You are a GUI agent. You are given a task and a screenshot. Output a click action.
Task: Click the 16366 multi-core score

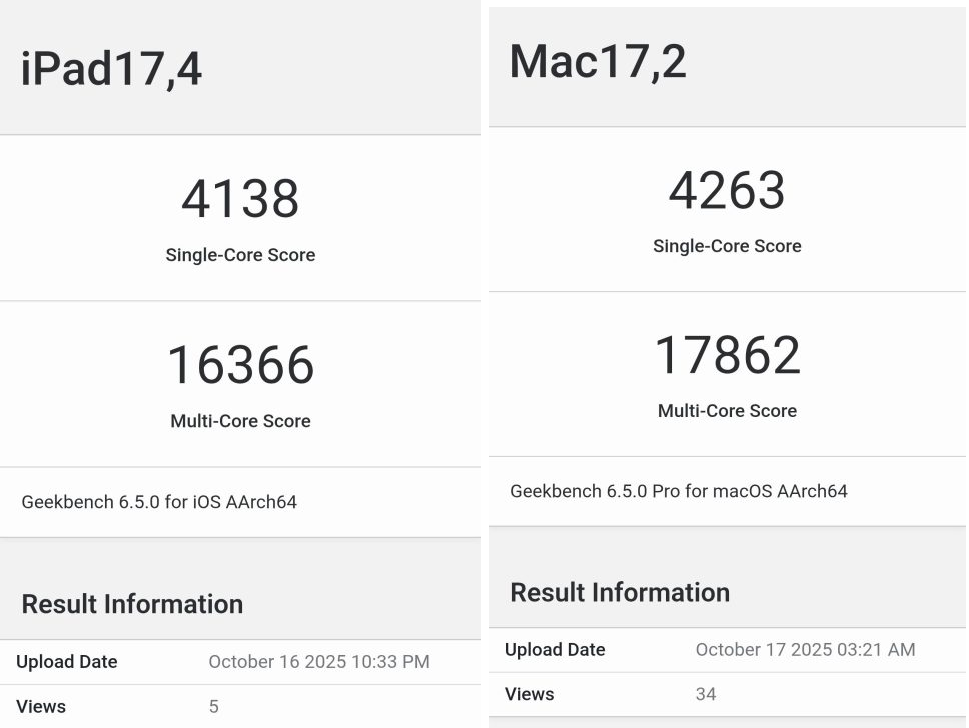[240, 365]
